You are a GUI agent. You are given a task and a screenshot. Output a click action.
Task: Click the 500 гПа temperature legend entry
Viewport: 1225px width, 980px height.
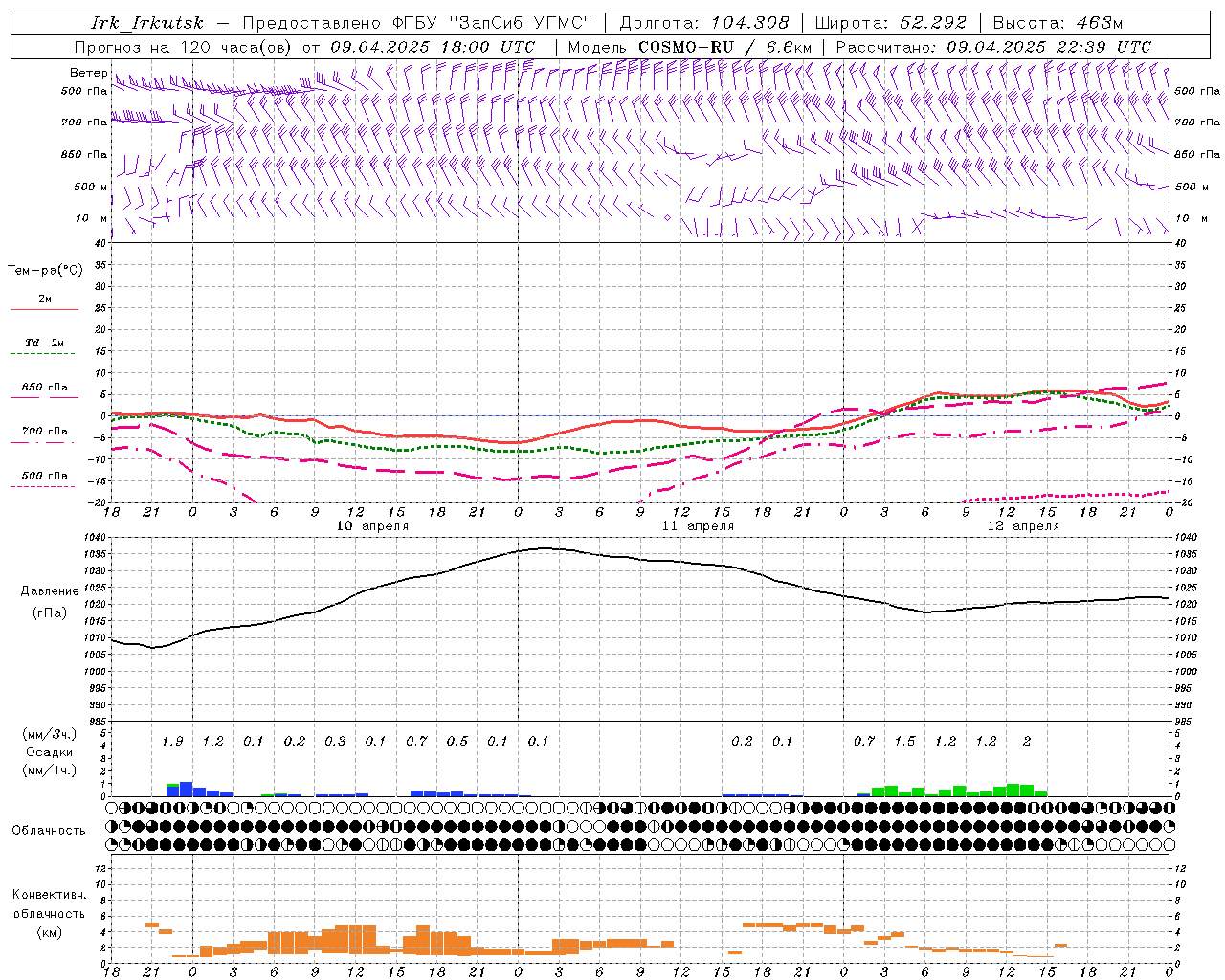[x=44, y=476]
